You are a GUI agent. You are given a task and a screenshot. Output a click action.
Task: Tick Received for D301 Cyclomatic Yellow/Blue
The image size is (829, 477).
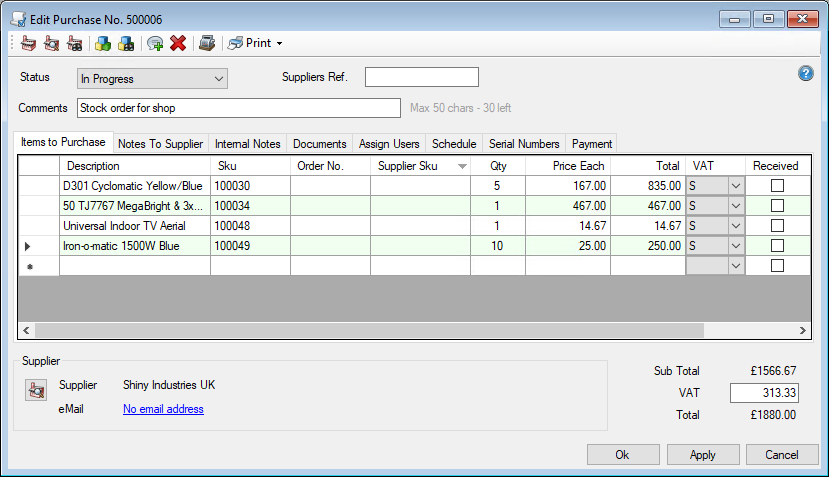click(x=777, y=185)
